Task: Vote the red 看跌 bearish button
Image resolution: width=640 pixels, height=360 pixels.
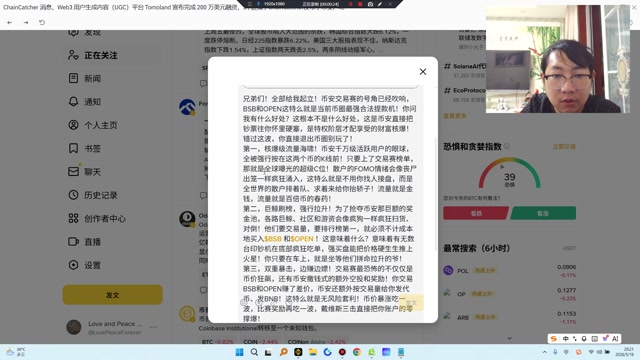Action: (476, 213)
